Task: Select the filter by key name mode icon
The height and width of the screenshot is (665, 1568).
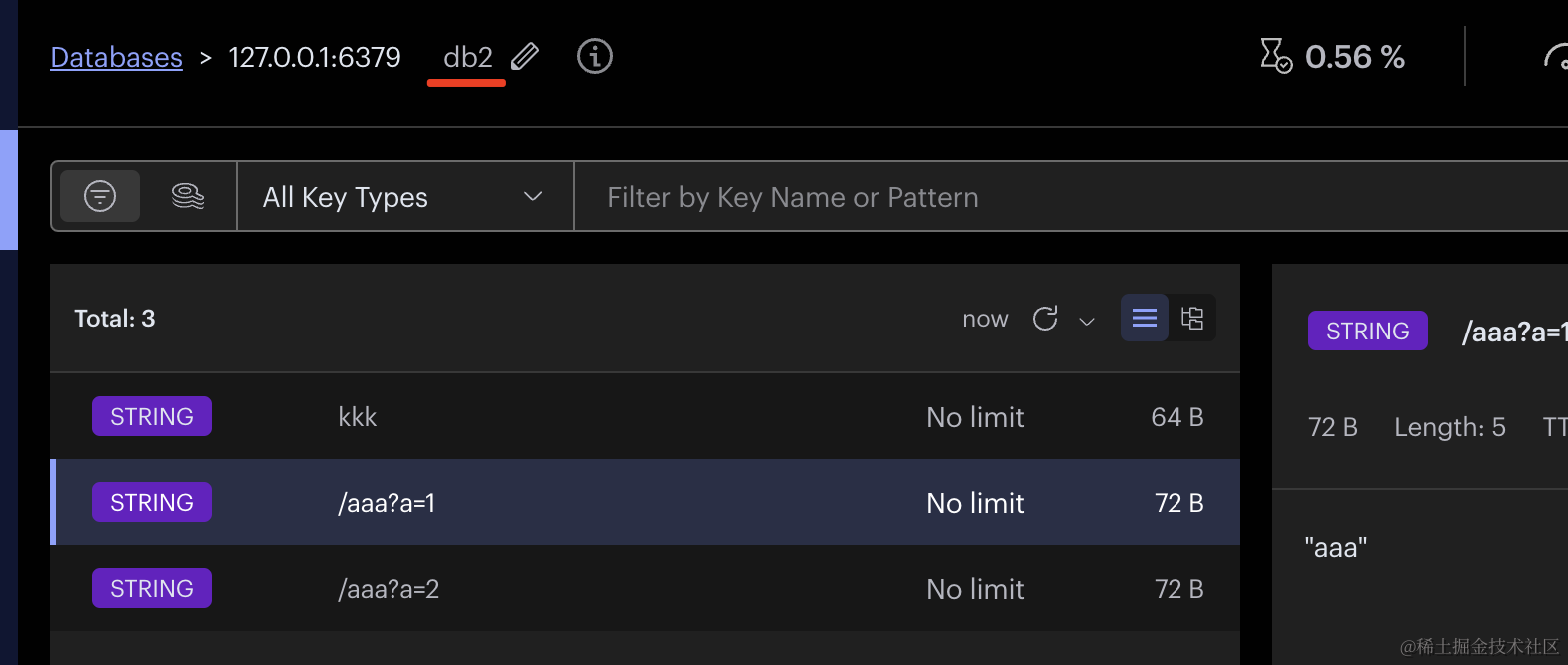Action: pos(100,196)
